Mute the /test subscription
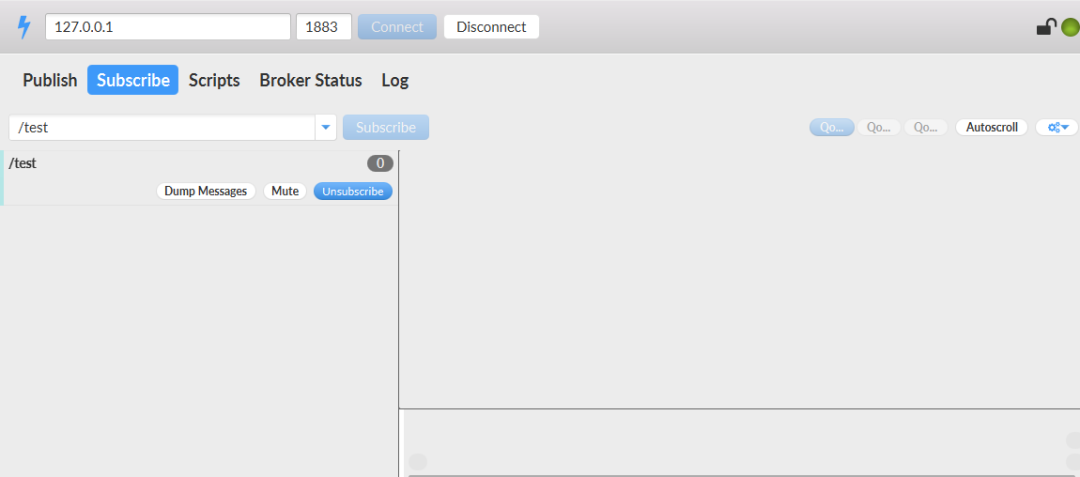The height and width of the screenshot is (477, 1080). pos(285,191)
